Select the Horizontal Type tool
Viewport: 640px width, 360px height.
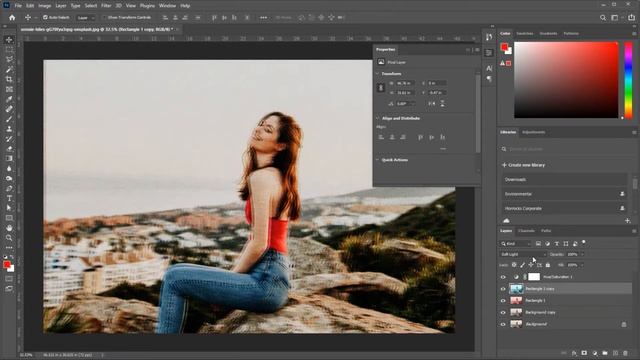point(9,198)
